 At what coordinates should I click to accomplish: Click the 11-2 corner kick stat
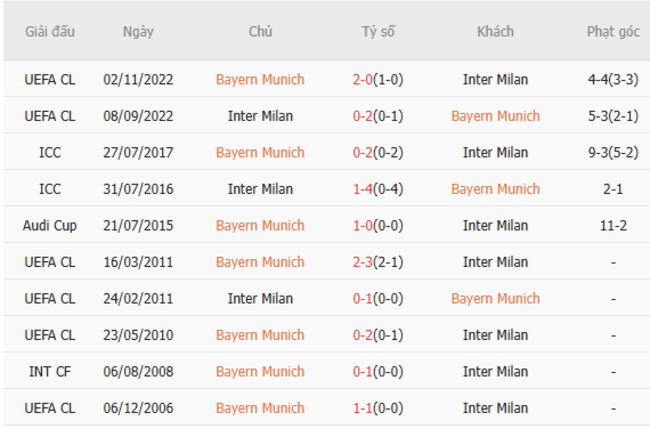click(612, 226)
